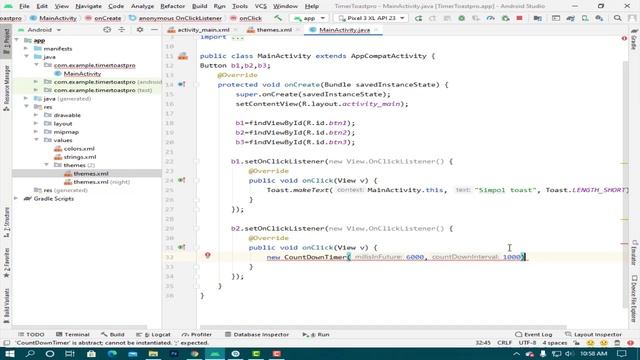Click the override gutter icon at line 24

coord(182,180)
